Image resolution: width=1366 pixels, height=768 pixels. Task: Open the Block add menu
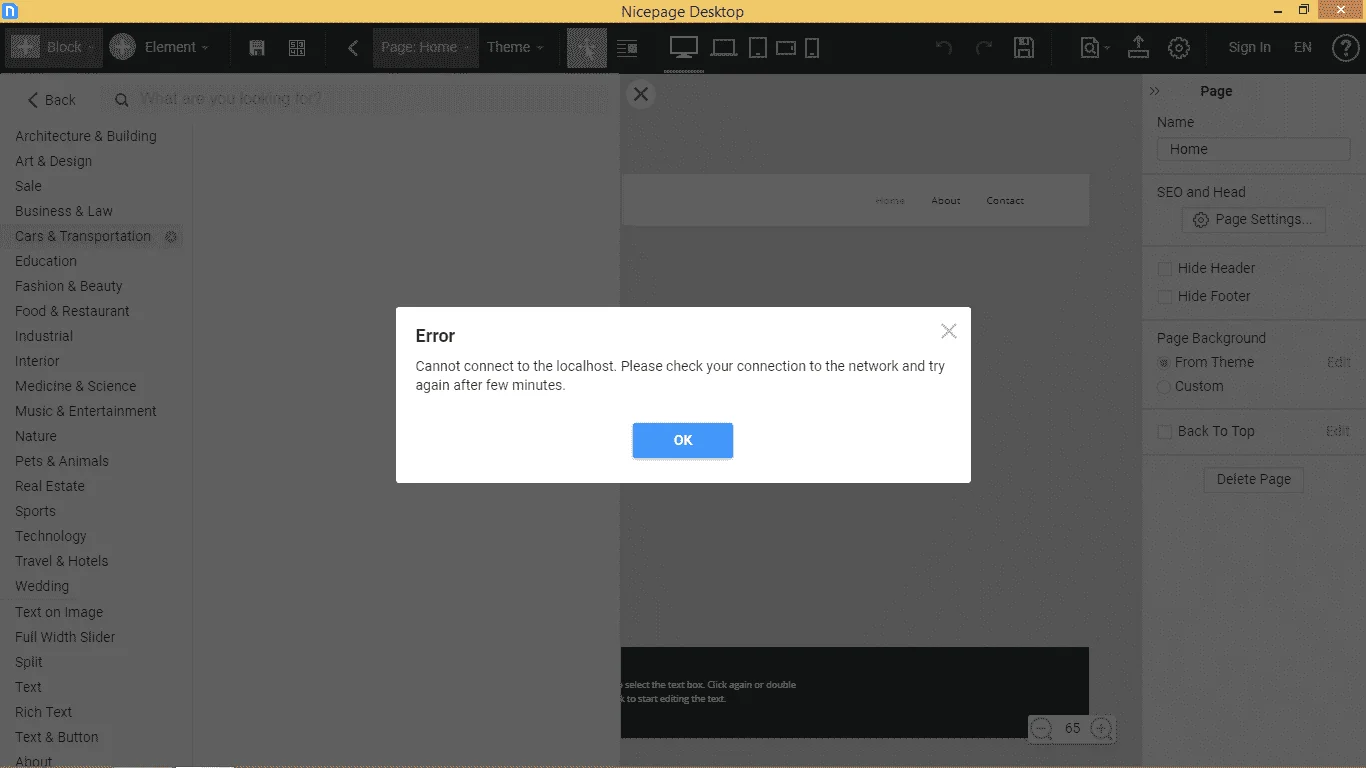pyautogui.click(x=54, y=47)
